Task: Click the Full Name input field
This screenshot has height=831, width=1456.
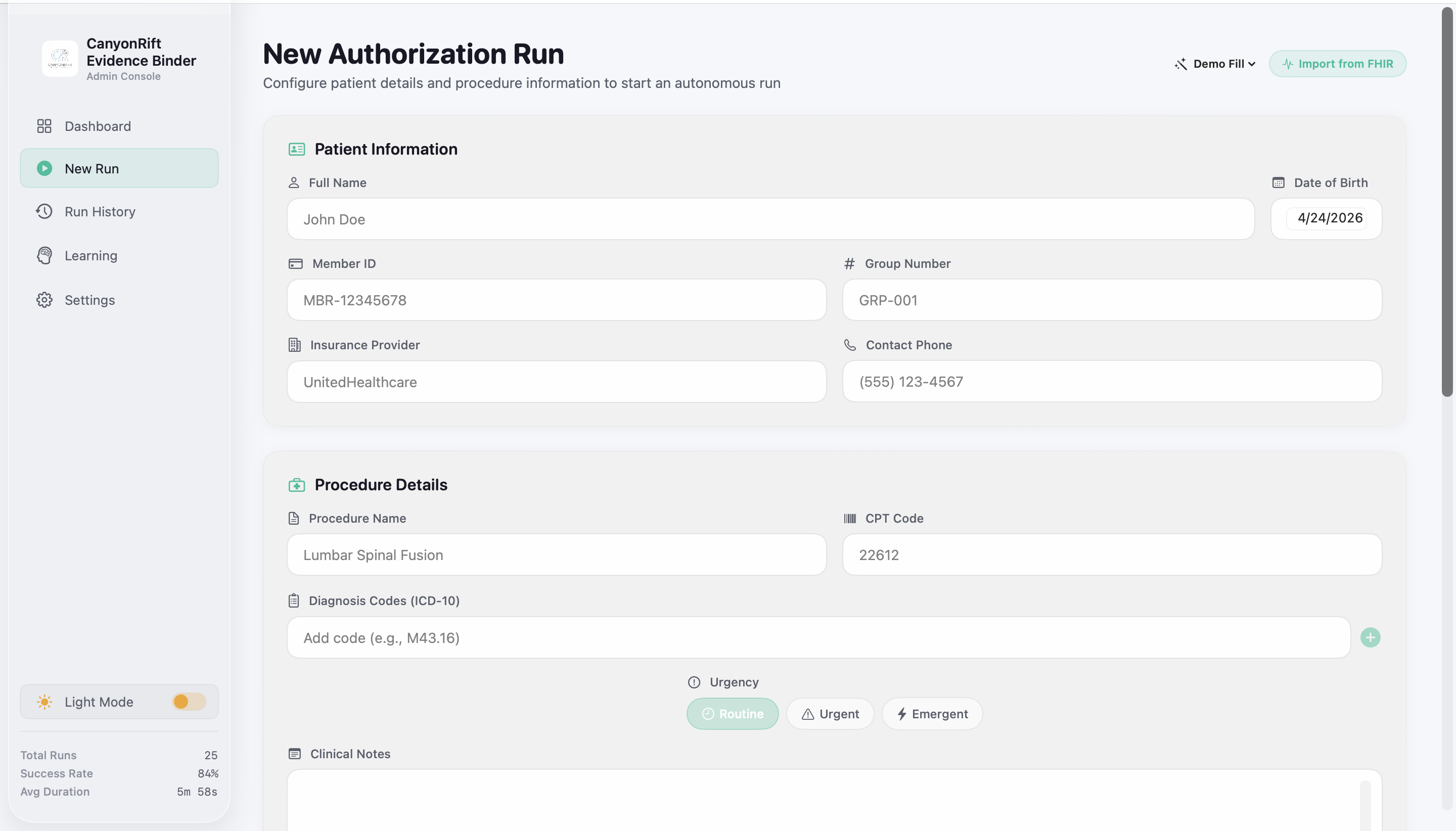Action: tap(770, 219)
